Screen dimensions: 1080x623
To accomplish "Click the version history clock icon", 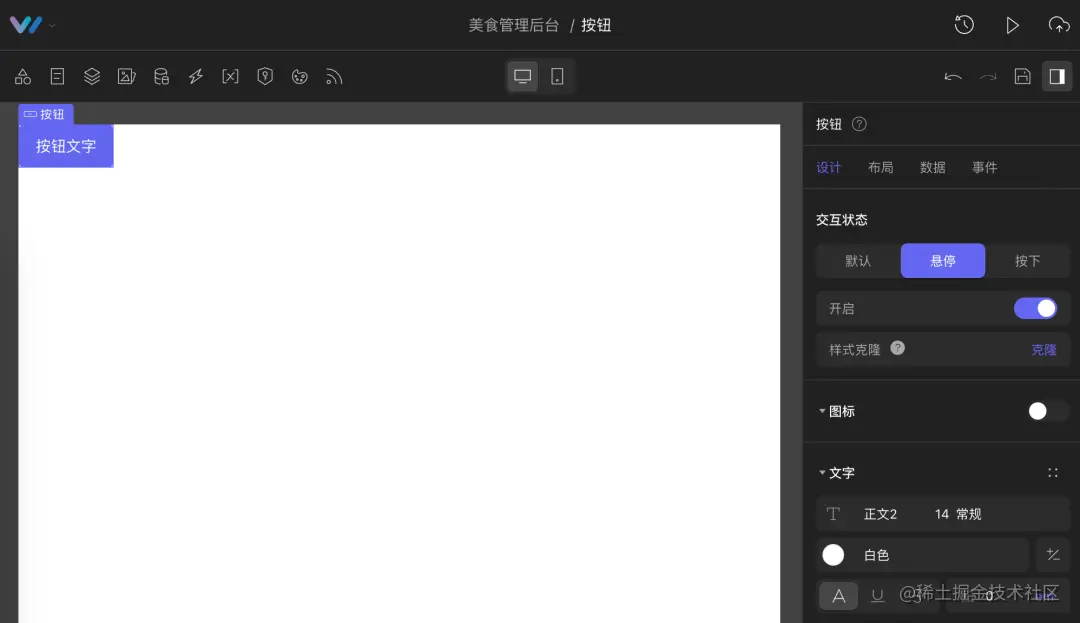I will (x=963, y=25).
